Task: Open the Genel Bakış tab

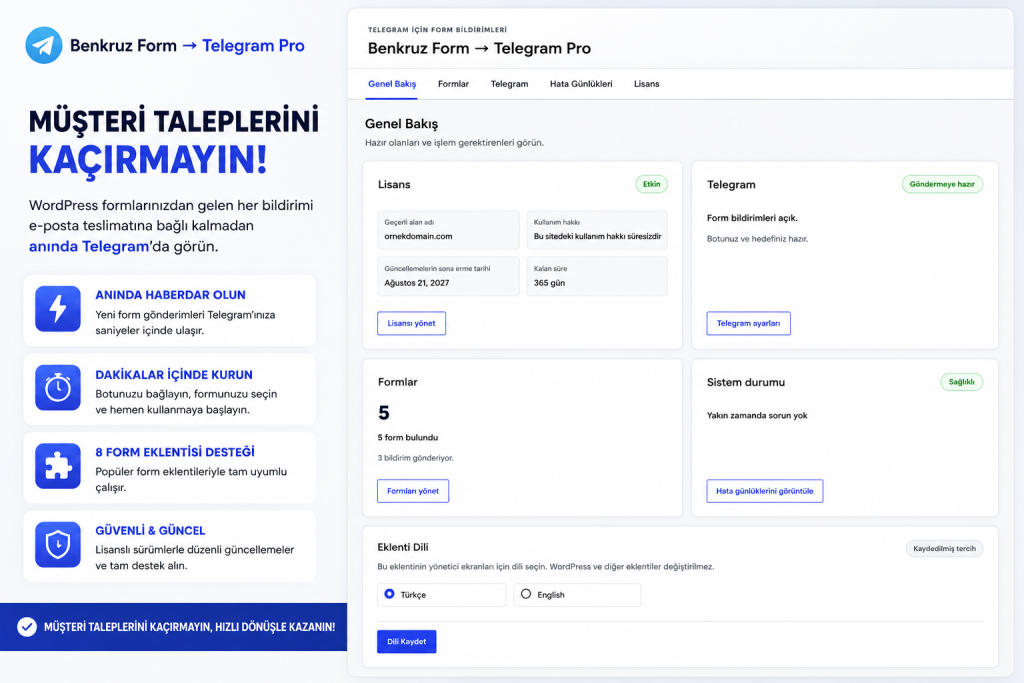Action: (x=392, y=84)
